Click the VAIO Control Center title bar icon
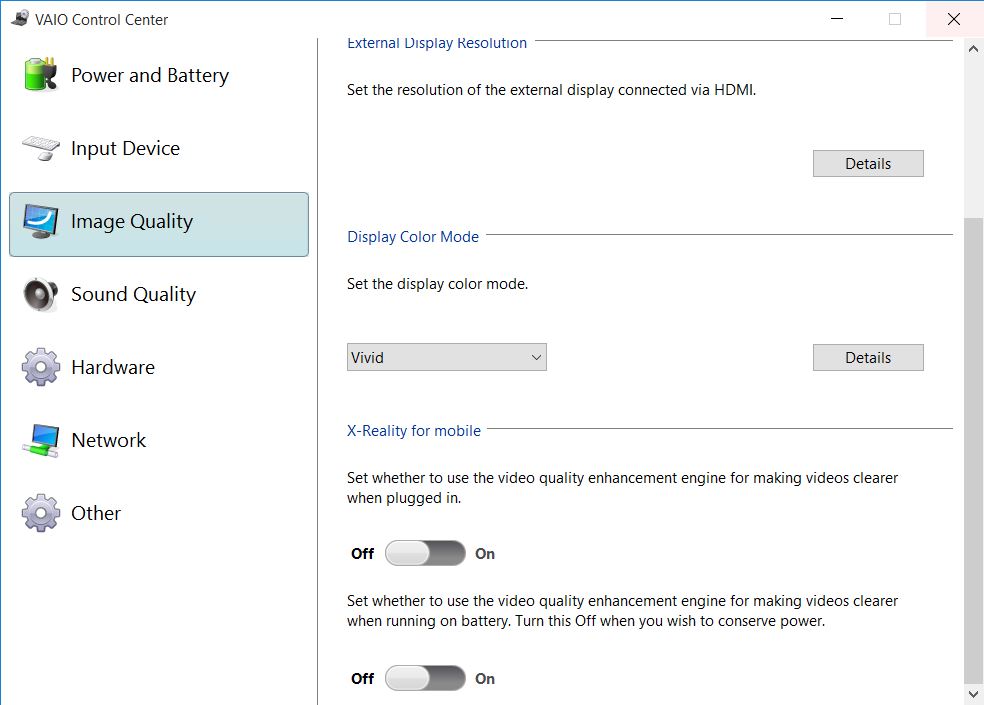Screen dimensions: 984x705 tap(20, 19)
